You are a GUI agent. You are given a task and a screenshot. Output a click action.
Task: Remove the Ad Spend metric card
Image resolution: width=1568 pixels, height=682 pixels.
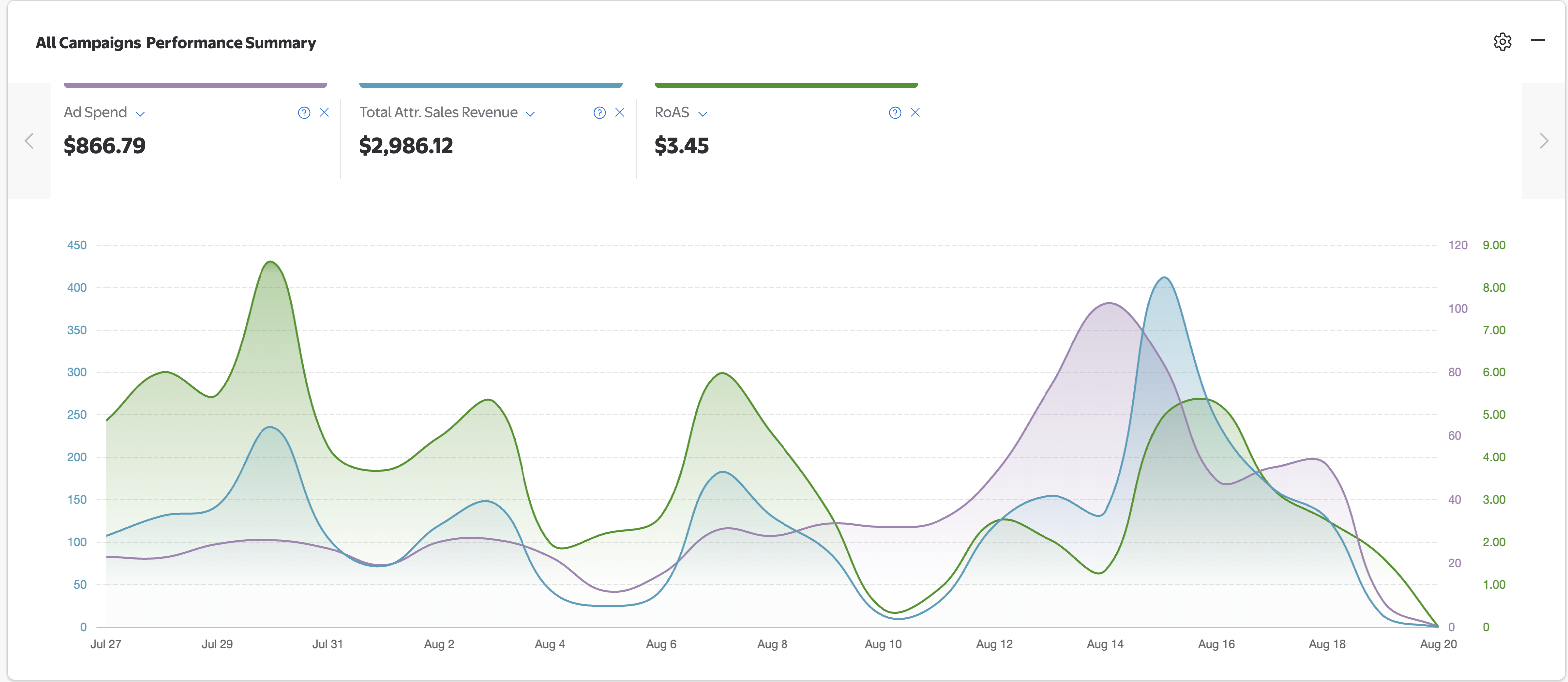(x=324, y=113)
